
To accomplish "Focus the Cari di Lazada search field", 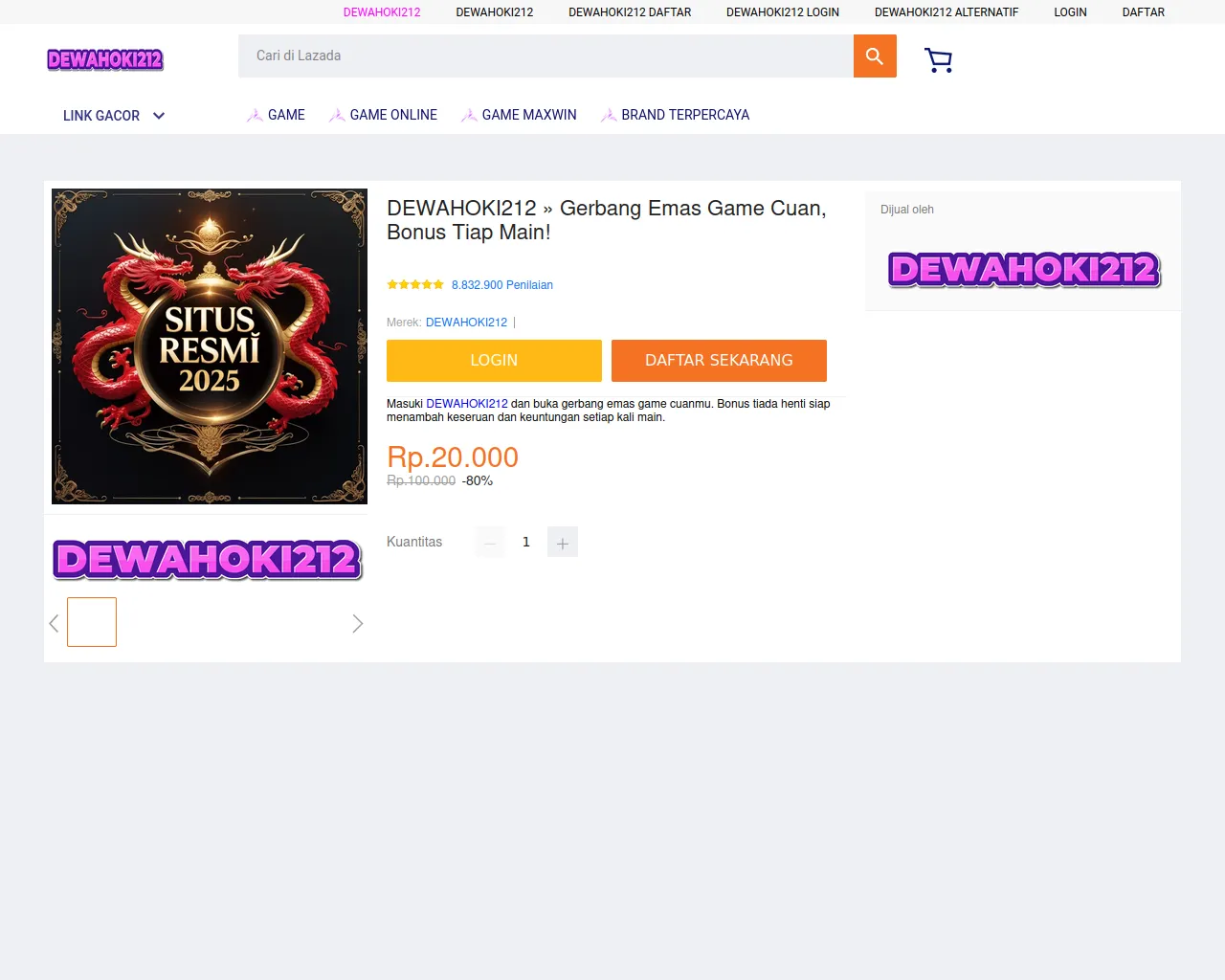I will pos(546,56).
